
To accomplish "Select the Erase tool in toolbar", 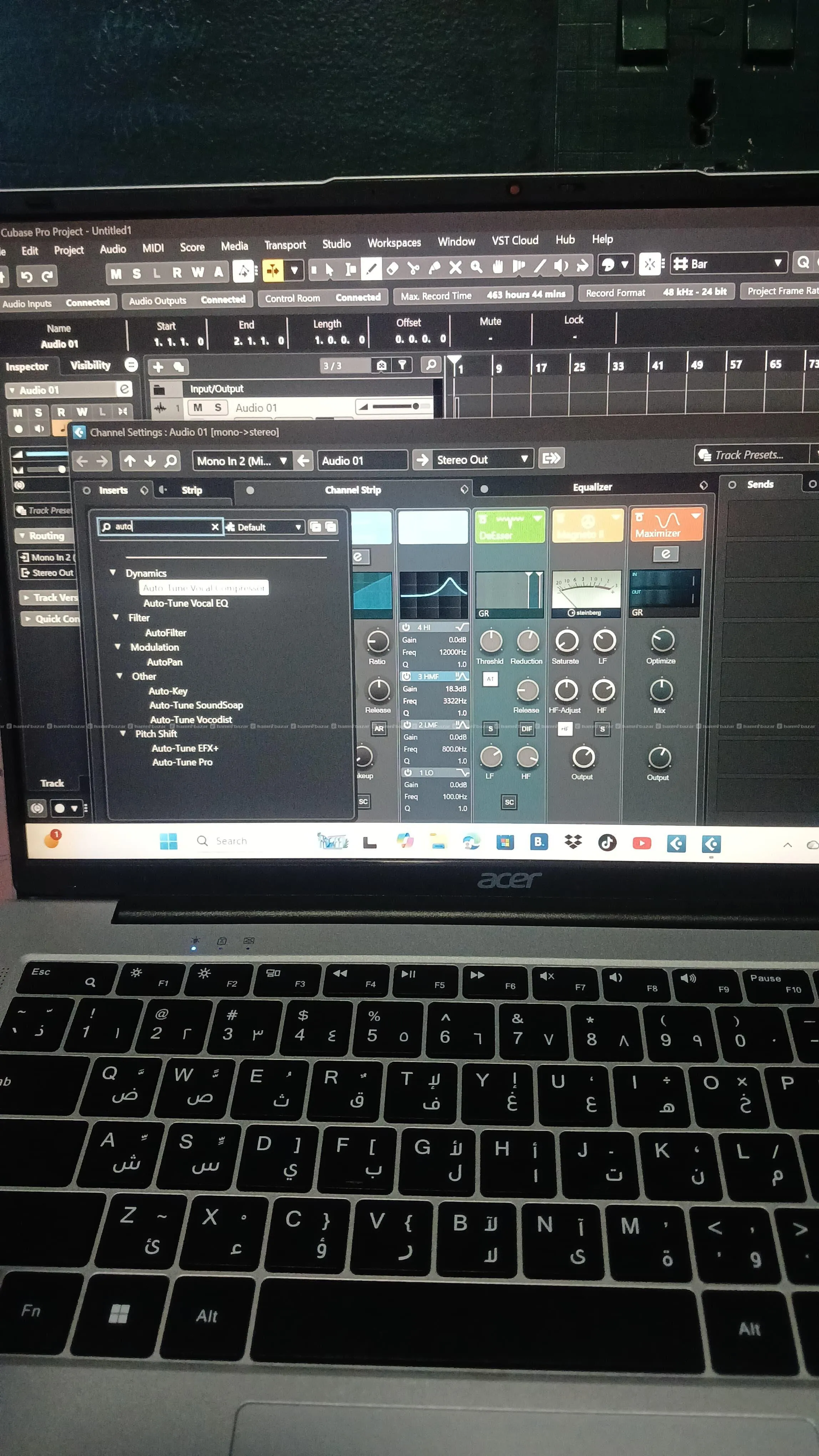I will tap(392, 268).
